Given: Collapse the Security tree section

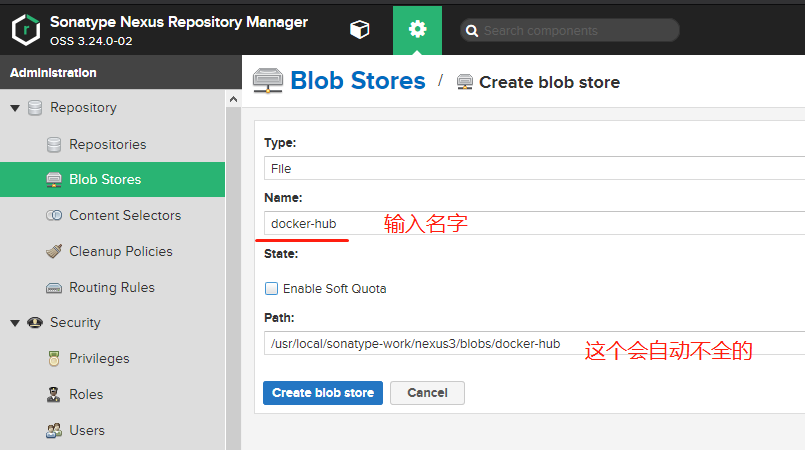Looking at the screenshot, I should (15, 323).
